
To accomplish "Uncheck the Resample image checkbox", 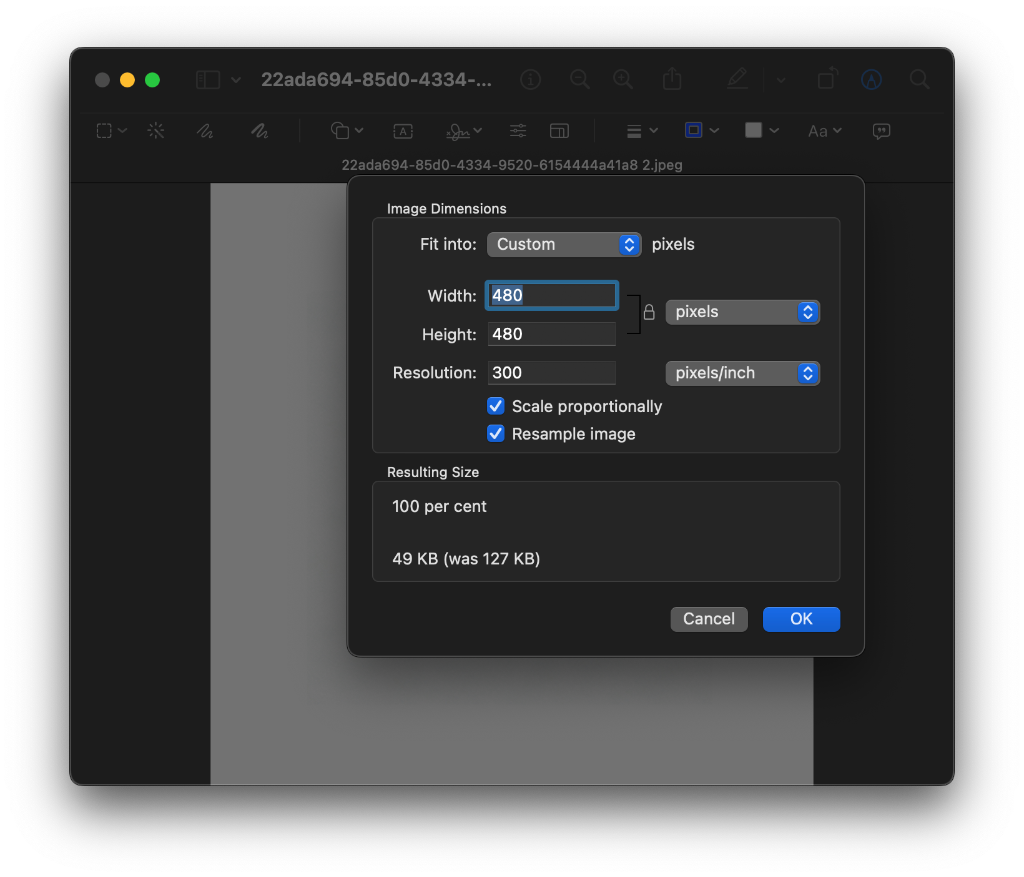I will 496,434.
